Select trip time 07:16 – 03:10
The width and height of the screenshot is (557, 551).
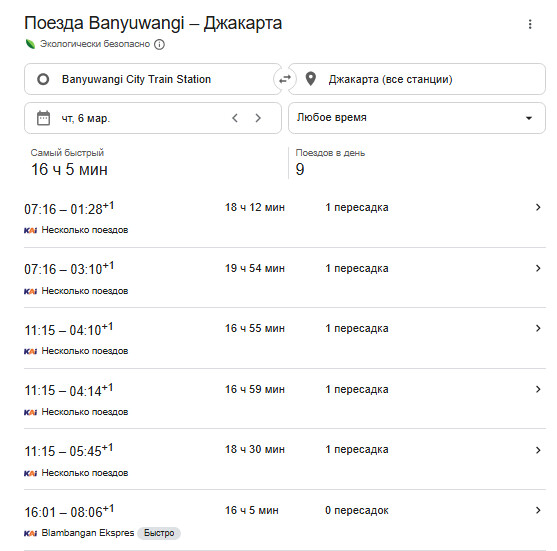click(x=69, y=269)
